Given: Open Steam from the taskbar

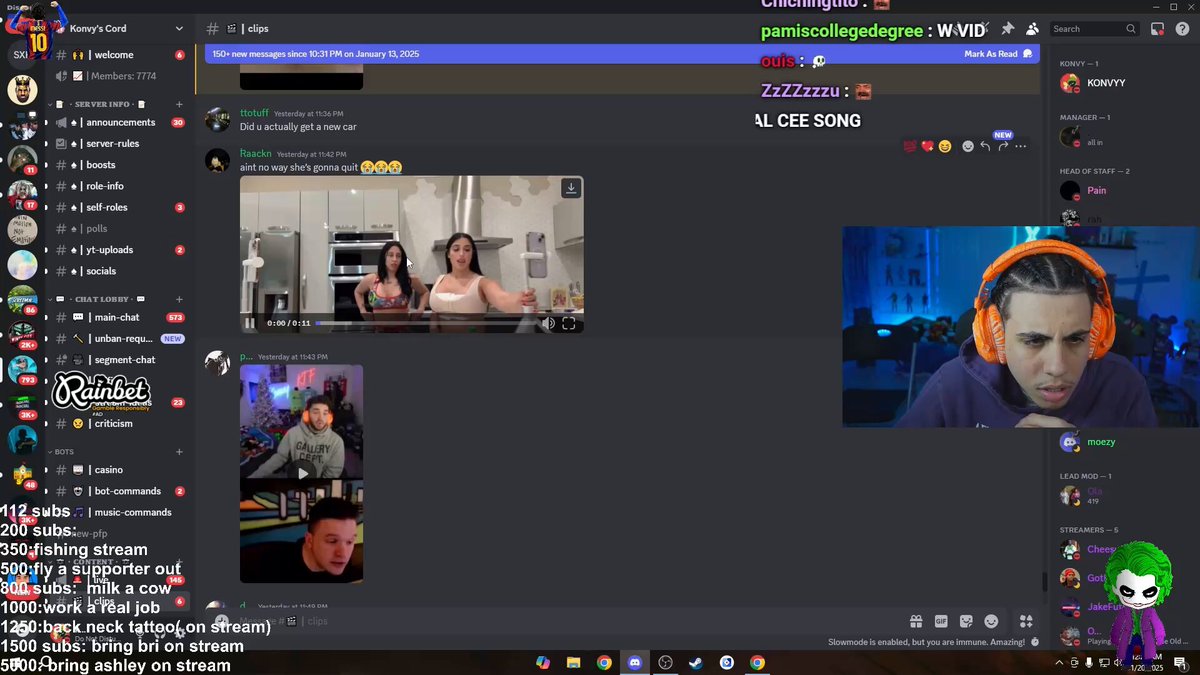Looking at the screenshot, I should click(696, 662).
